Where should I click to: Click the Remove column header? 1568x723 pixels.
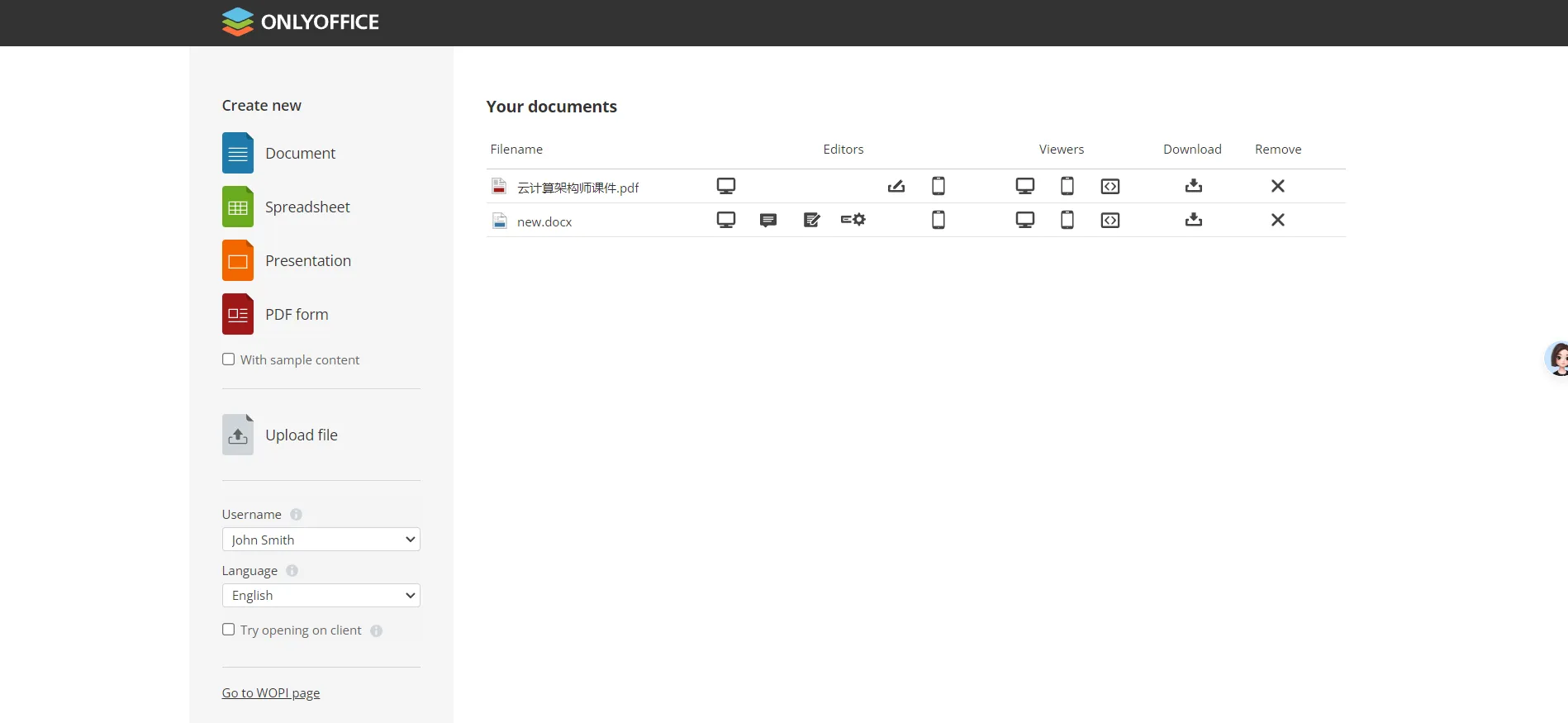[x=1278, y=150]
